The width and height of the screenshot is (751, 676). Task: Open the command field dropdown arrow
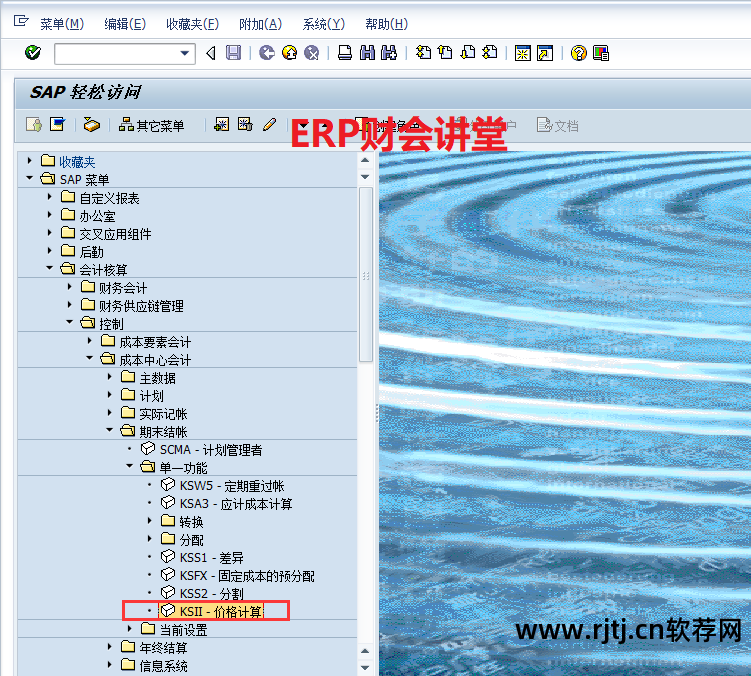(x=185, y=53)
